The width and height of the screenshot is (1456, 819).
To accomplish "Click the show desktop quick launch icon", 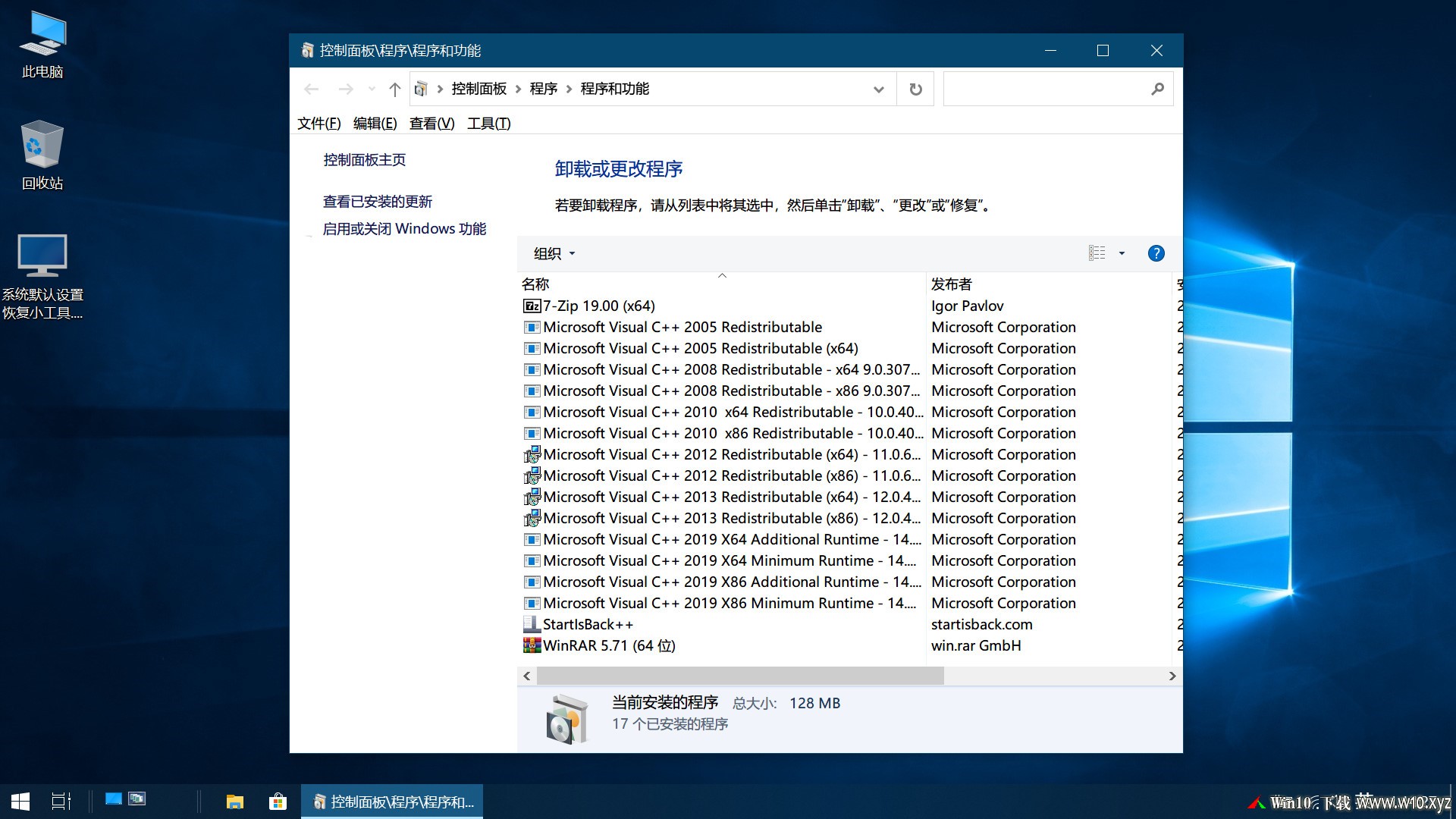I will click(x=114, y=799).
